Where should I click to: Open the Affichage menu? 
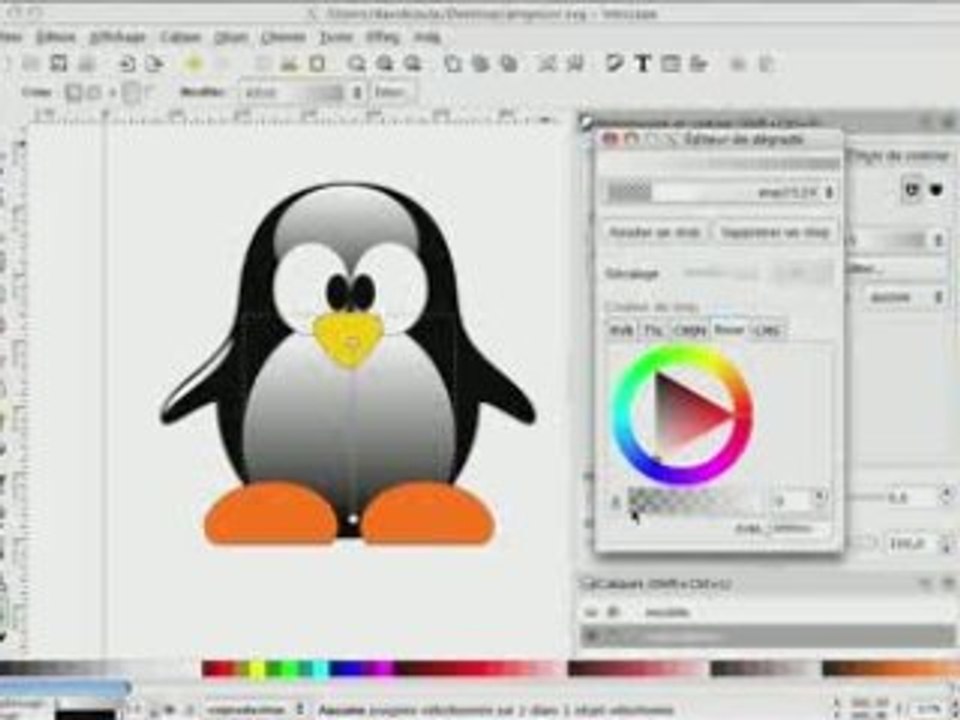(x=118, y=38)
